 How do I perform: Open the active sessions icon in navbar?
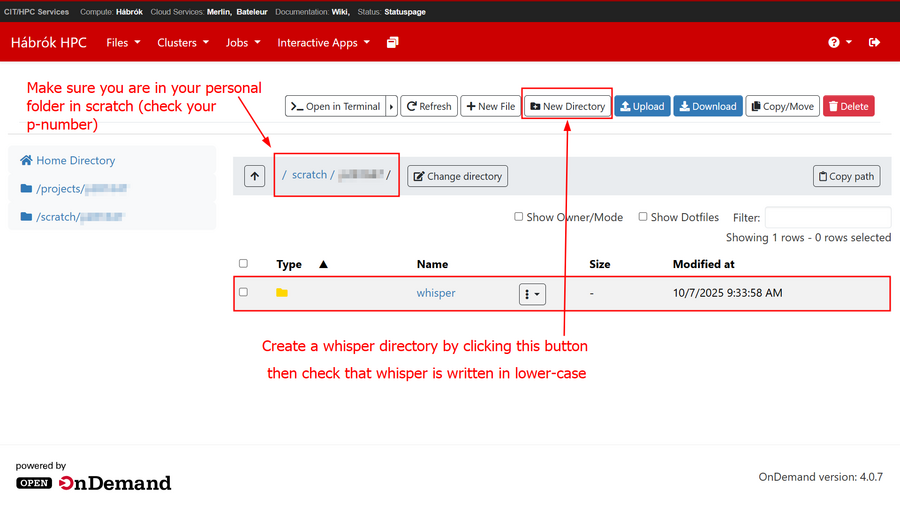[393, 43]
